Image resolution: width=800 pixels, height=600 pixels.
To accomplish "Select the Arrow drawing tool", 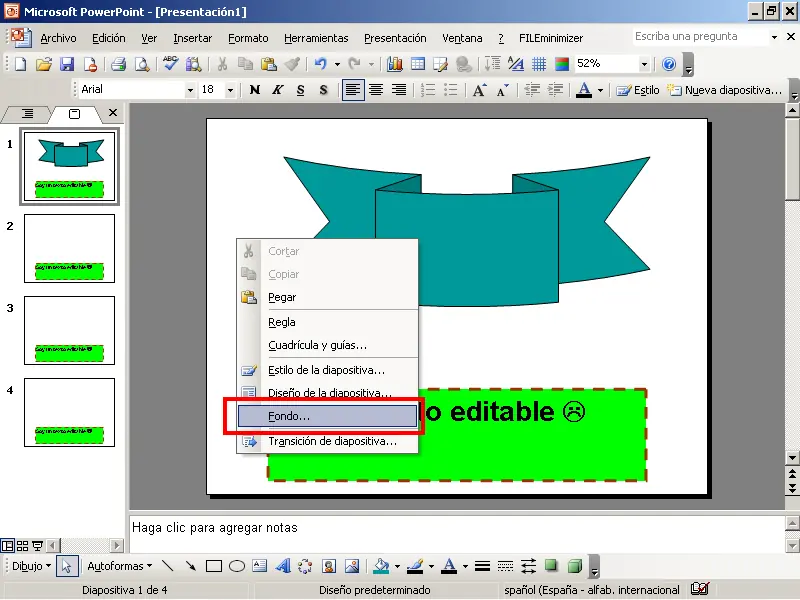I will click(x=190, y=566).
